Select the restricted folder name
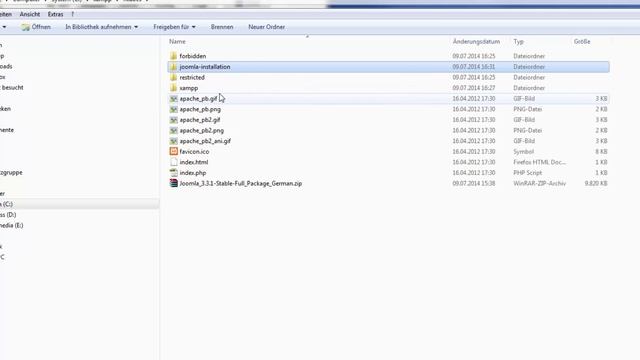Screen dimensions: 640x360 [192, 77]
